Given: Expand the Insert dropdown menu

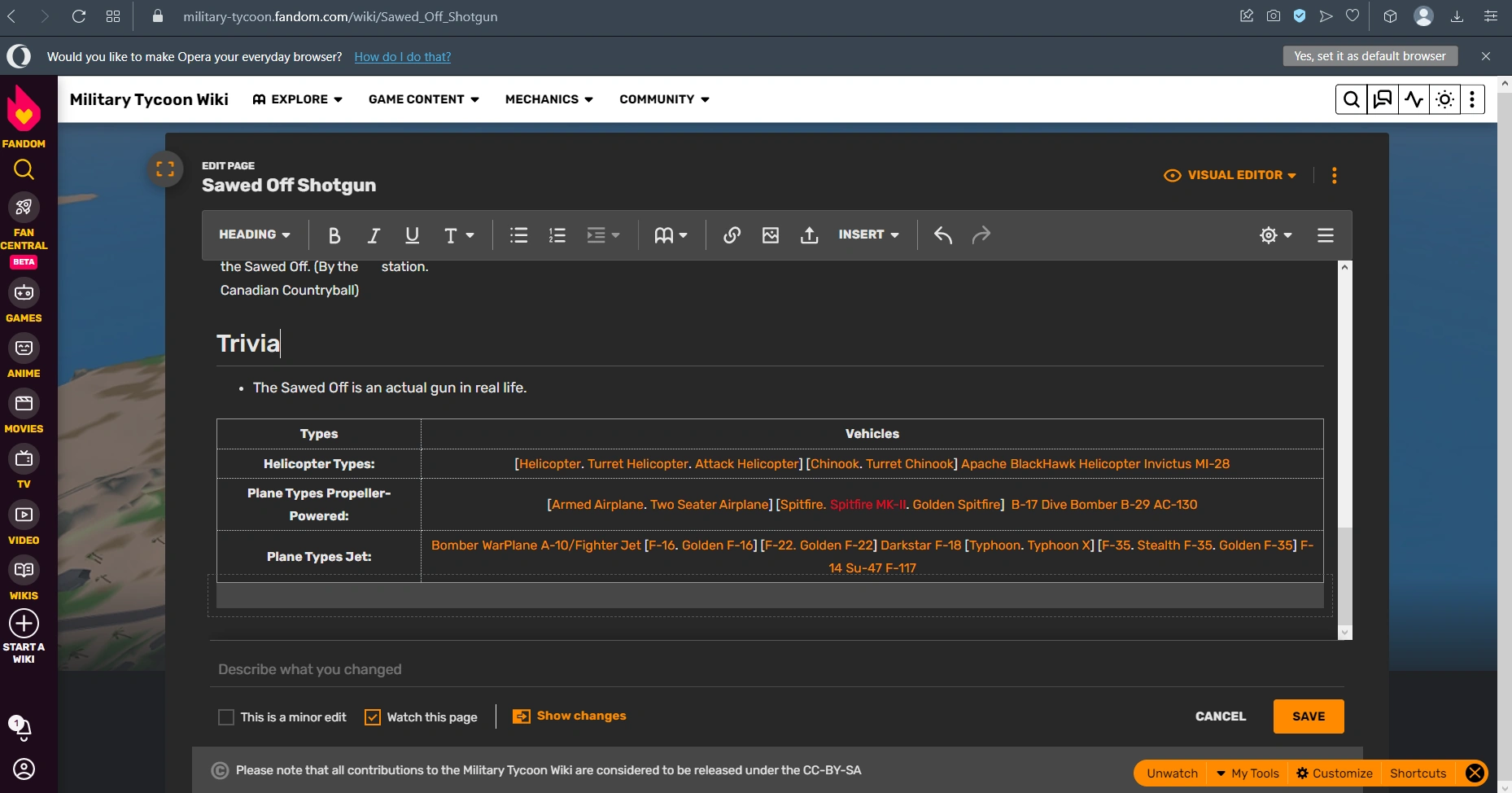Looking at the screenshot, I should click(868, 234).
